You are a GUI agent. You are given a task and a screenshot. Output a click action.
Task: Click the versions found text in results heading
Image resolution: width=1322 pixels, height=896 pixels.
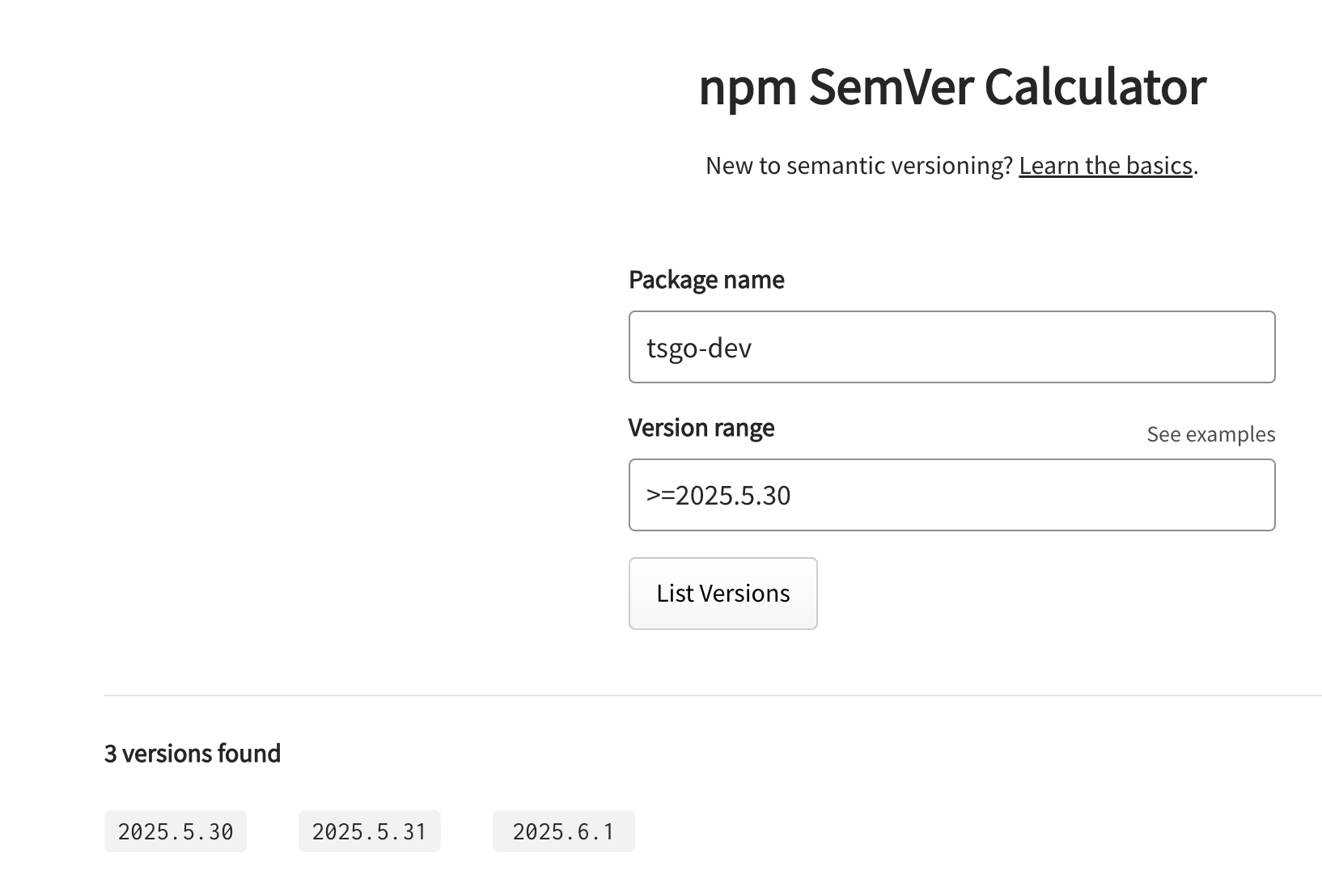pyautogui.click(x=201, y=754)
